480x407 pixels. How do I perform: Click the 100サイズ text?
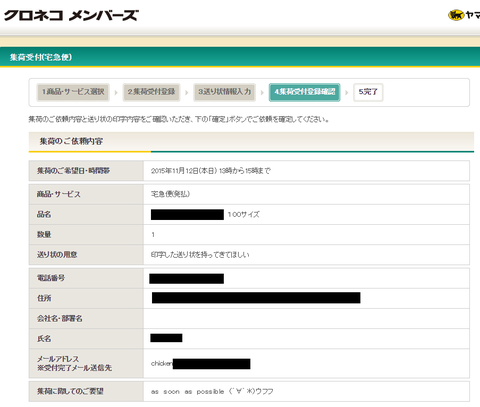tap(243, 215)
